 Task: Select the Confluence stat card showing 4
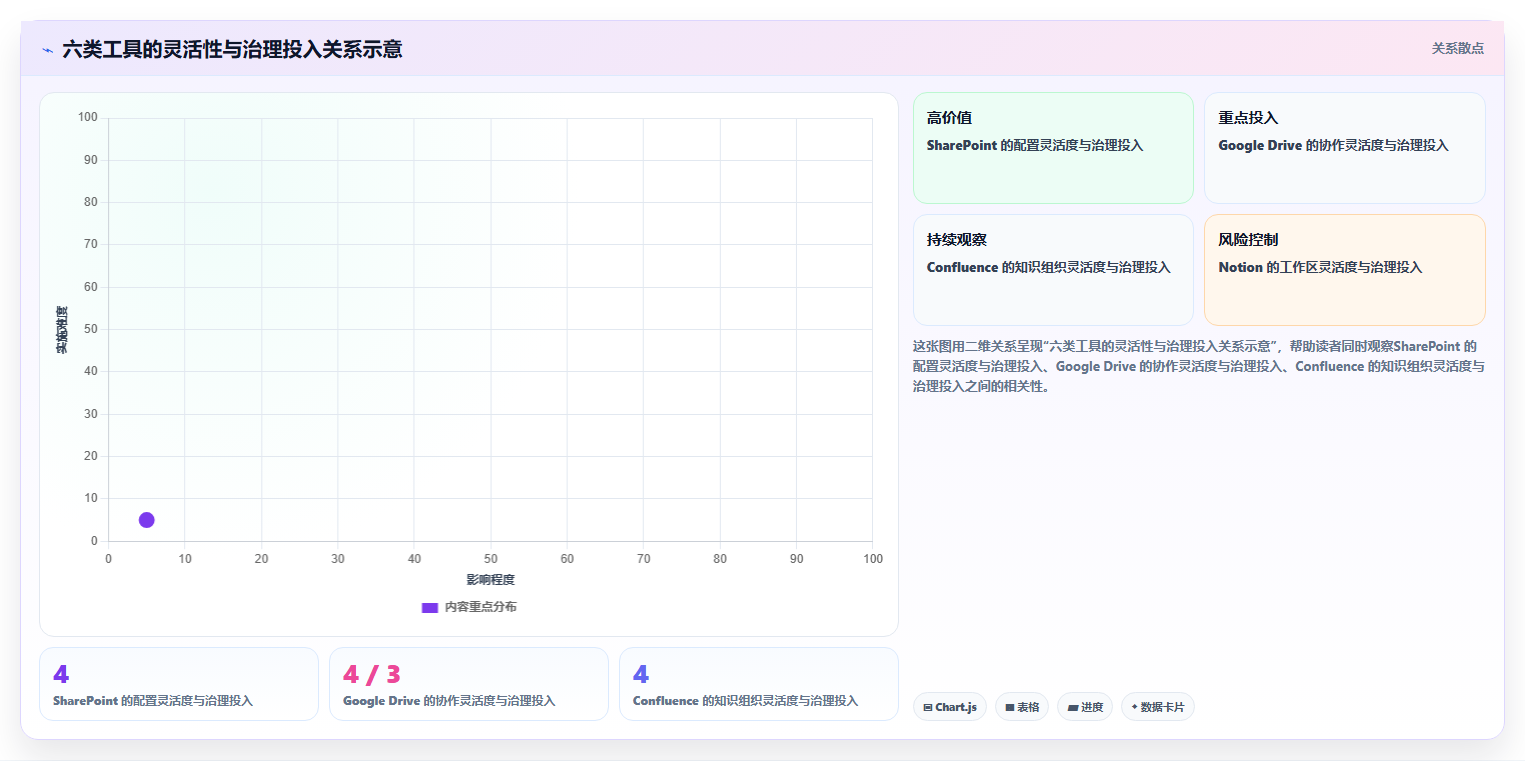[759, 684]
